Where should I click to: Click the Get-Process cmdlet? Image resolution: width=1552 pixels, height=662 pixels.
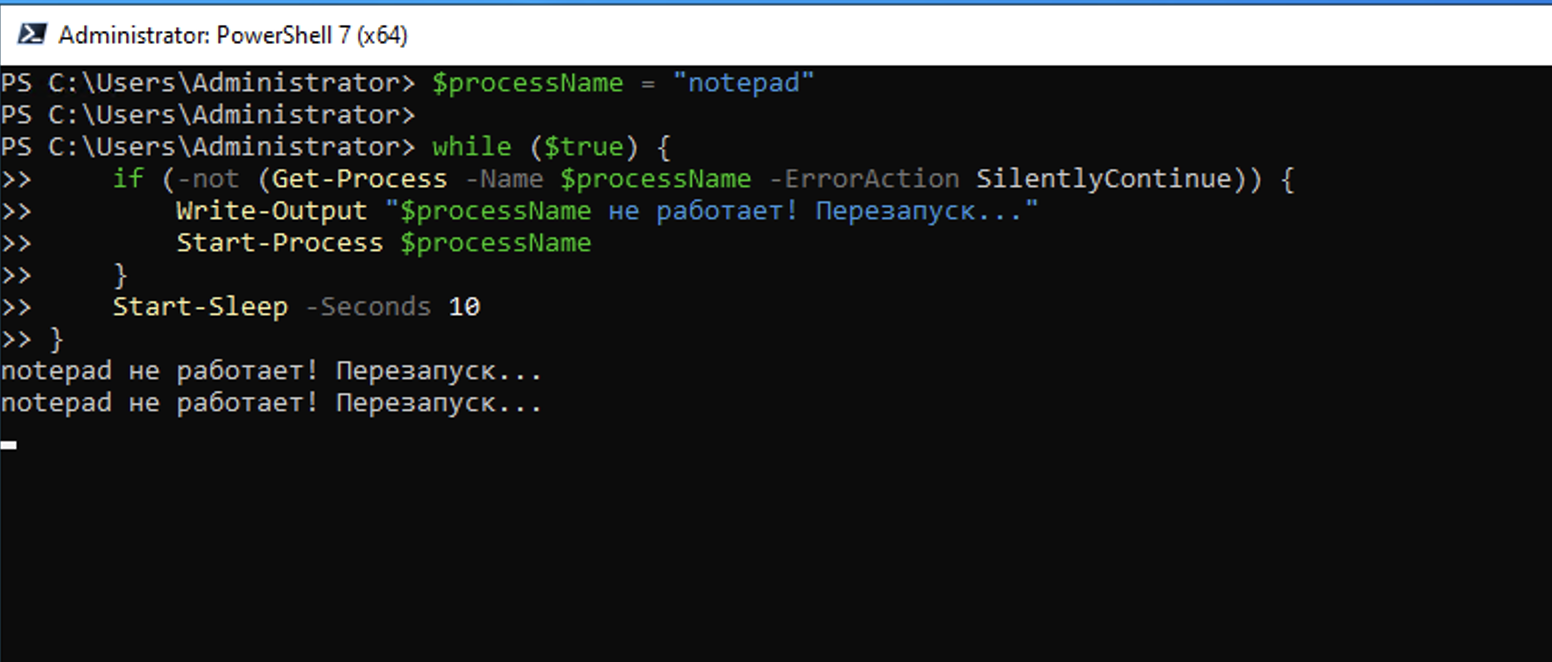pyautogui.click(x=359, y=179)
